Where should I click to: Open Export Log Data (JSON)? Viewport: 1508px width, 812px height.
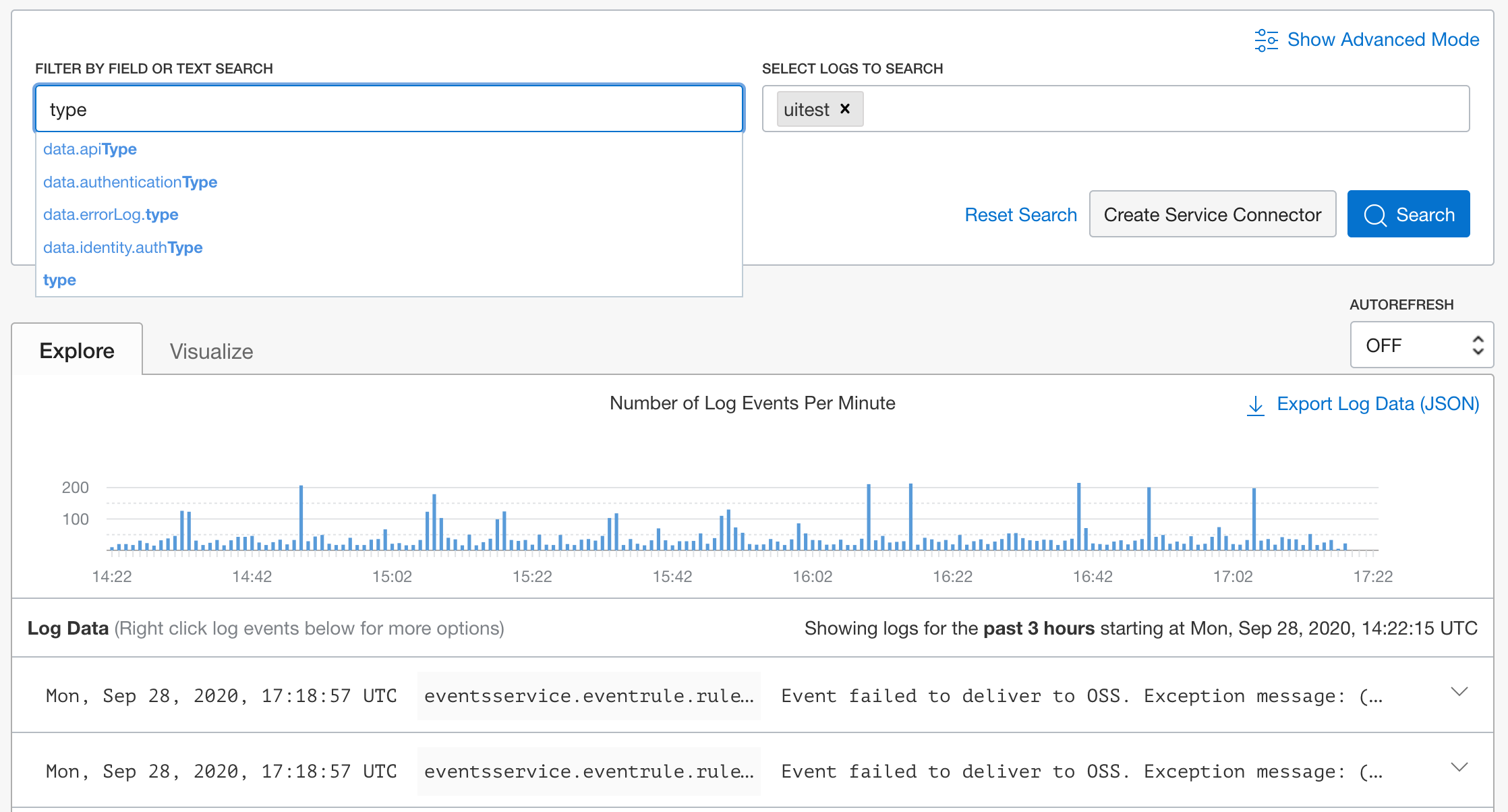click(x=1377, y=403)
